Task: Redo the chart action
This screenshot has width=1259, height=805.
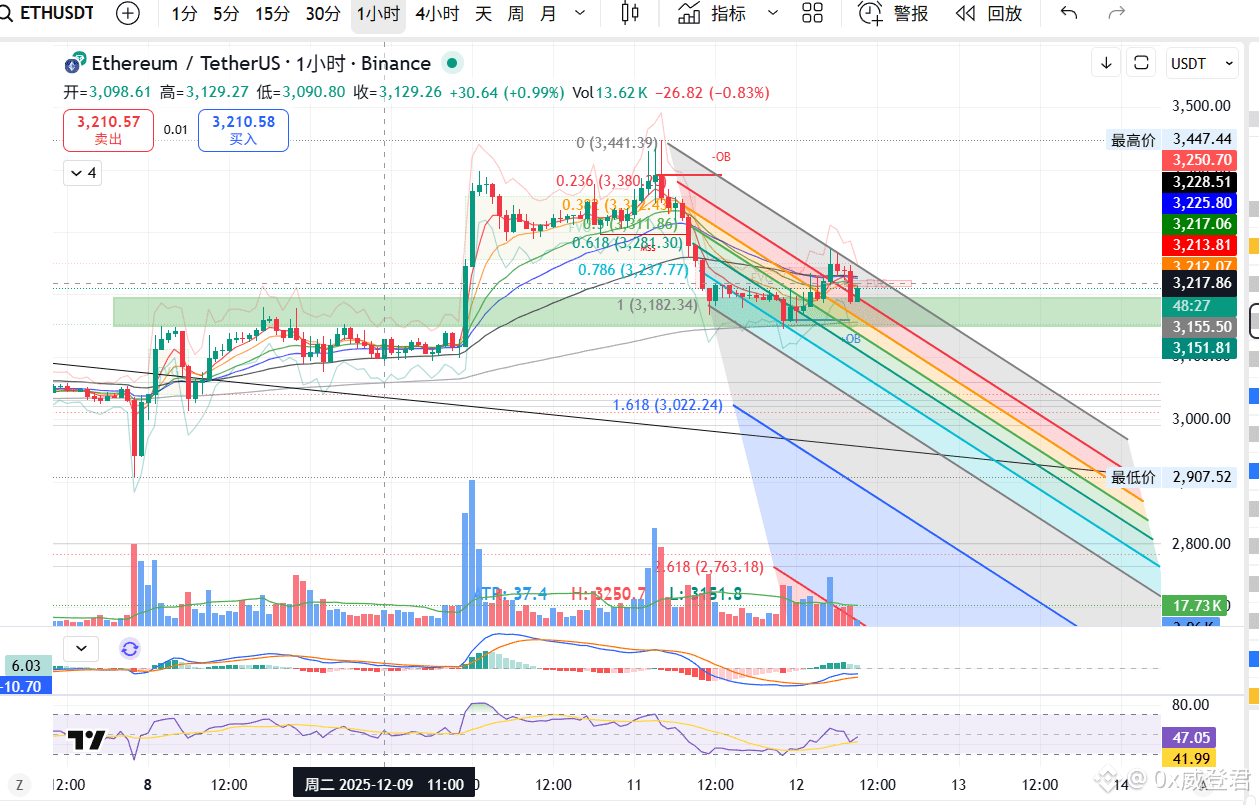Action: pyautogui.click(x=1117, y=13)
